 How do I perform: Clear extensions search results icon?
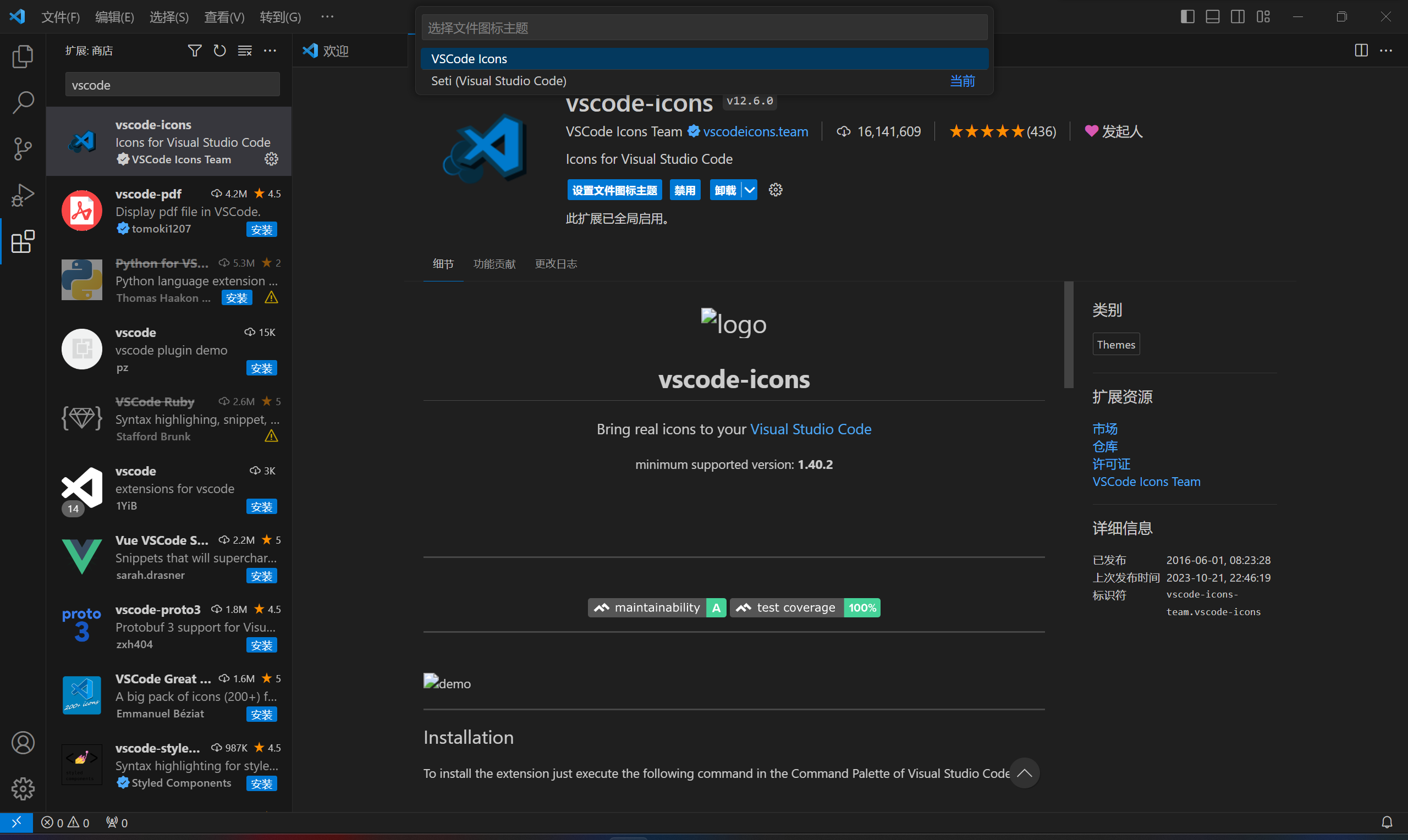(x=245, y=51)
